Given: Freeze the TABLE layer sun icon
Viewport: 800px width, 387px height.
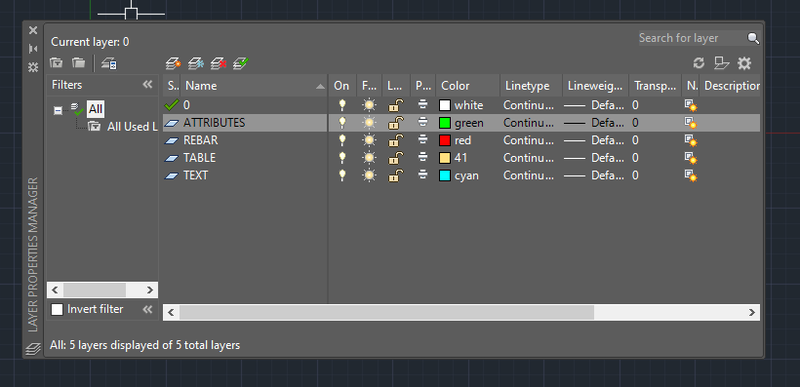Looking at the screenshot, I should (369, 158).
